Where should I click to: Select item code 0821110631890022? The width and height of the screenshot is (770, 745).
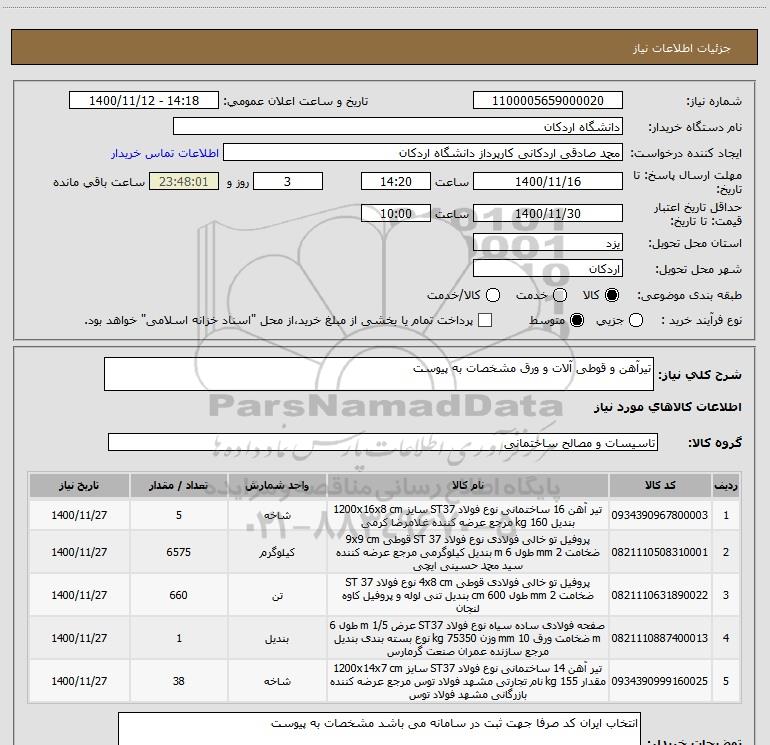tap(660, 595)
